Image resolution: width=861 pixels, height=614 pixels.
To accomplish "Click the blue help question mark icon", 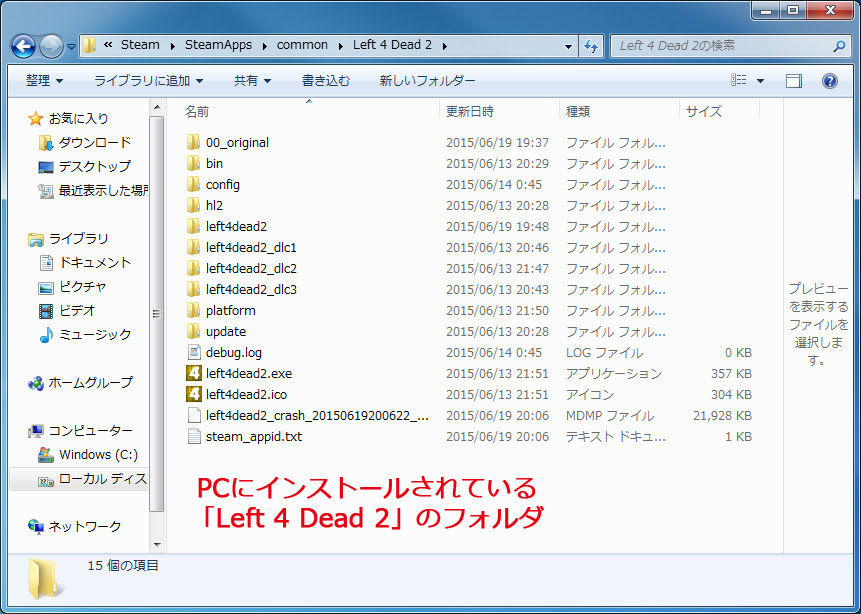I will tap(830, 81).
